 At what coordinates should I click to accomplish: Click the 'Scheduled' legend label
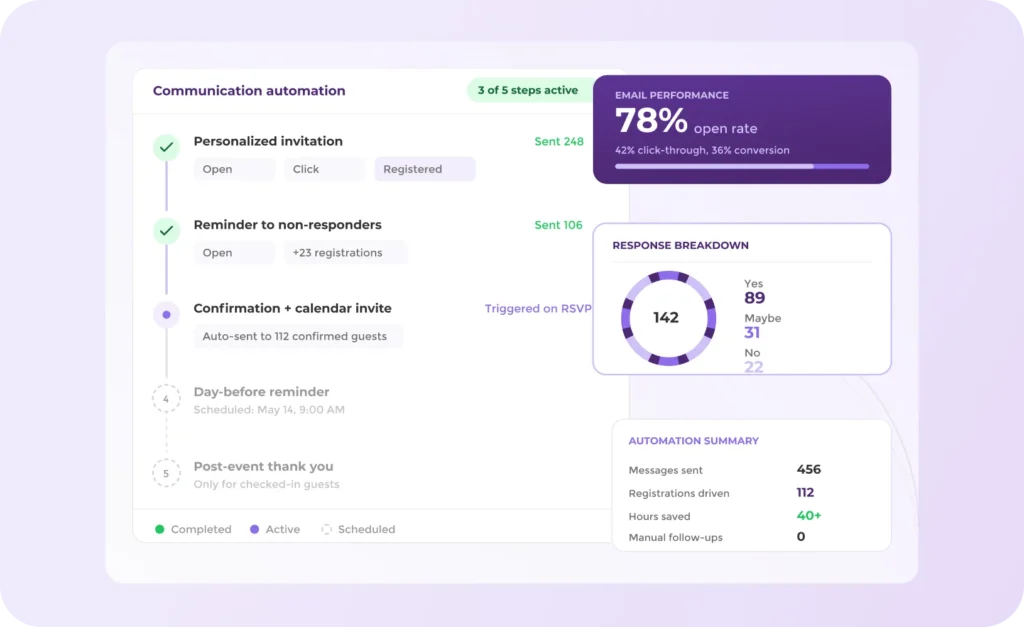(366, 529)
